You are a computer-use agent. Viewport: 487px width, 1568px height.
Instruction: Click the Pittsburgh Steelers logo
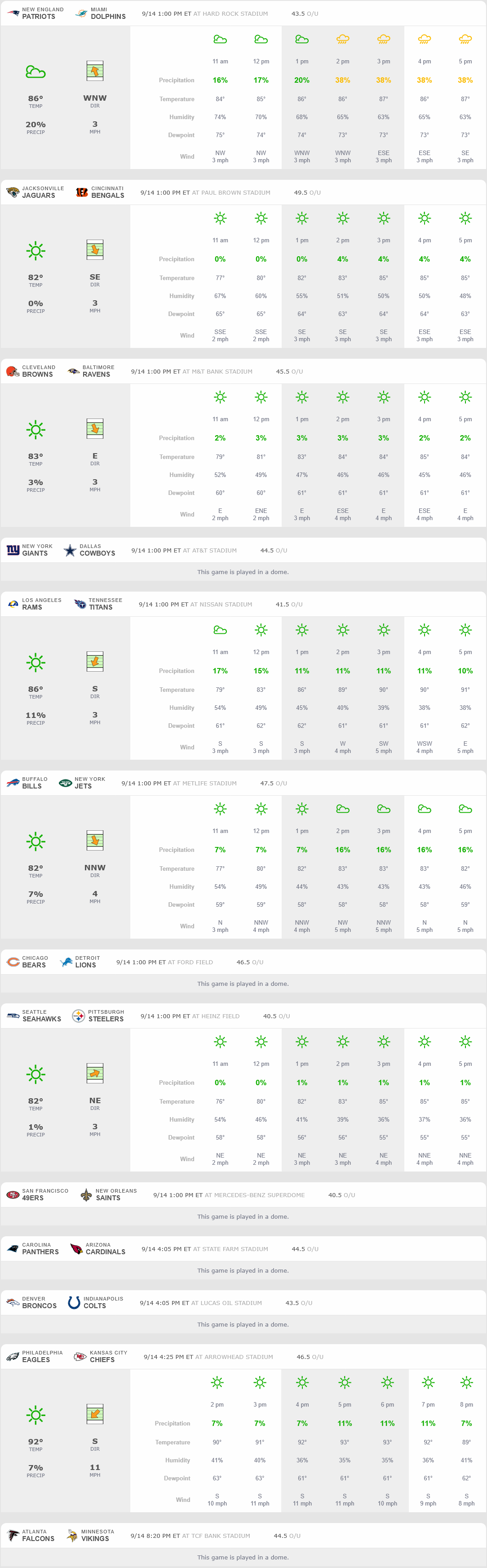79,1016
